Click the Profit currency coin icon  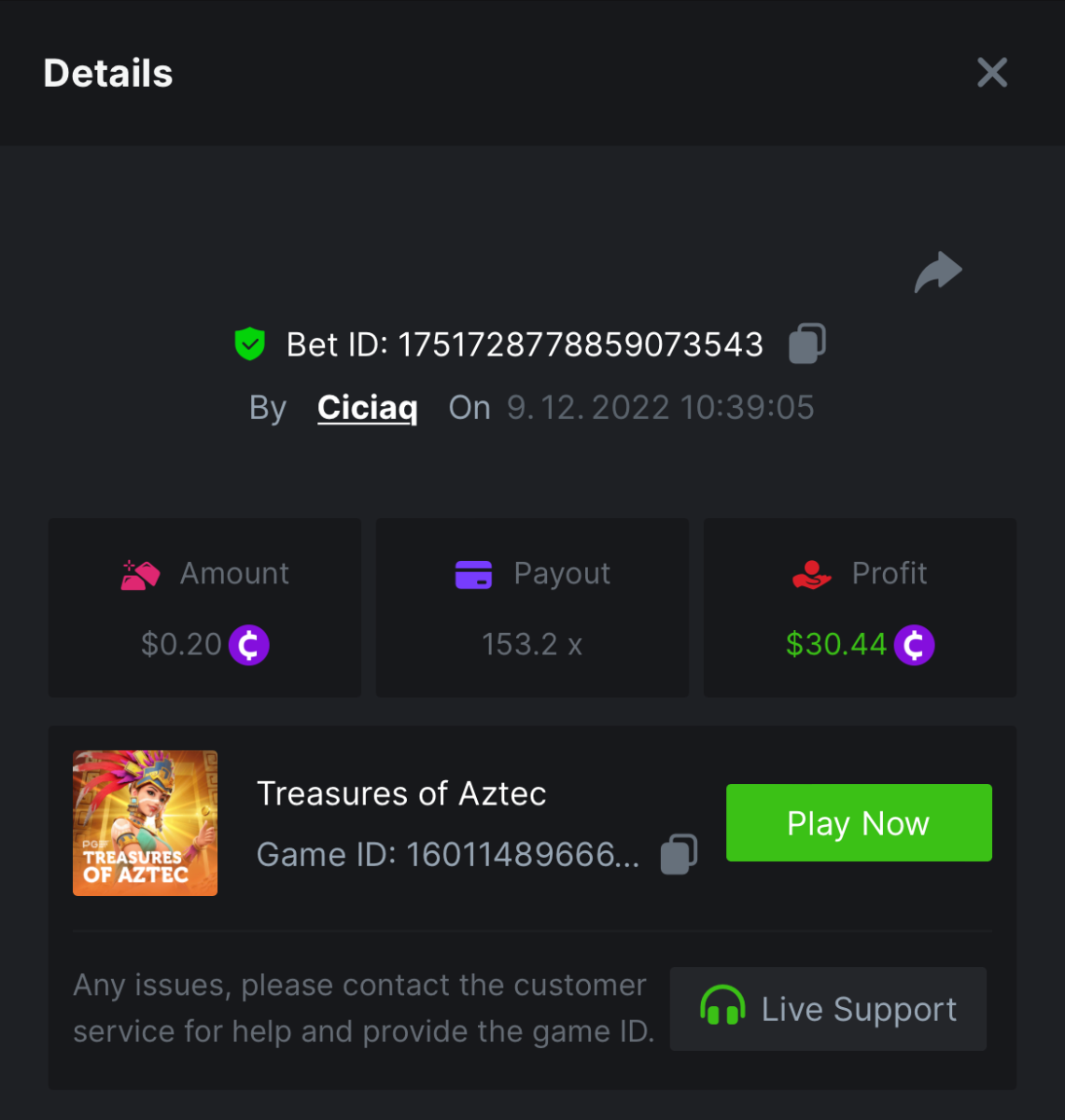tap(914, 645)
